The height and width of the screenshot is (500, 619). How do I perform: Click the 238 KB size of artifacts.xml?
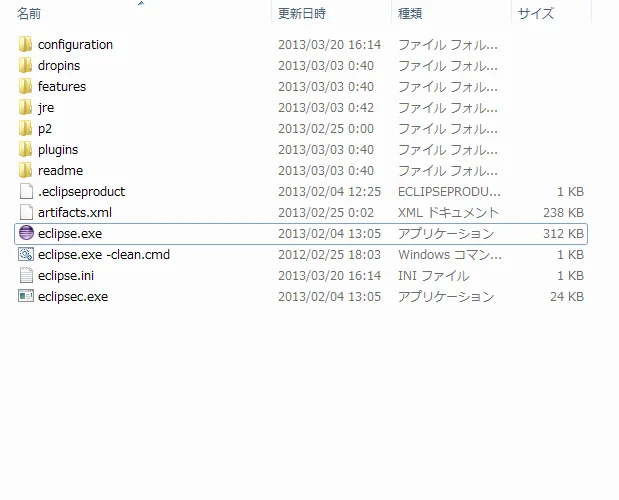tap(563, 212)
